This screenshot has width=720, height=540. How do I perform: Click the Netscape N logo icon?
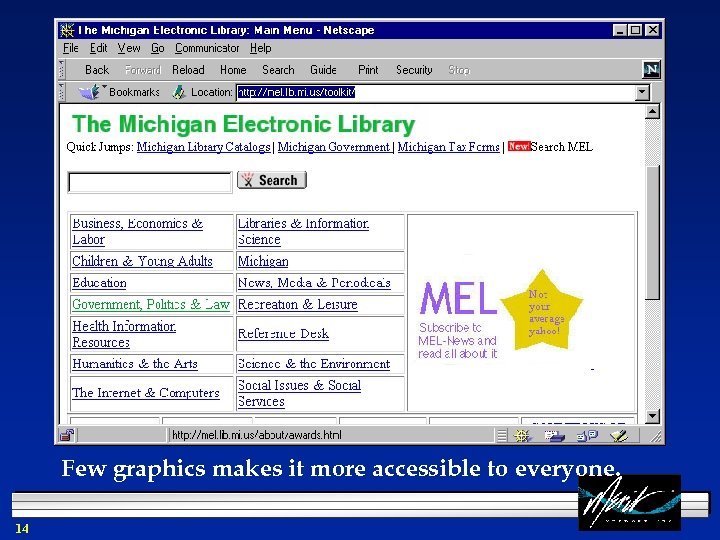[651, 70]
